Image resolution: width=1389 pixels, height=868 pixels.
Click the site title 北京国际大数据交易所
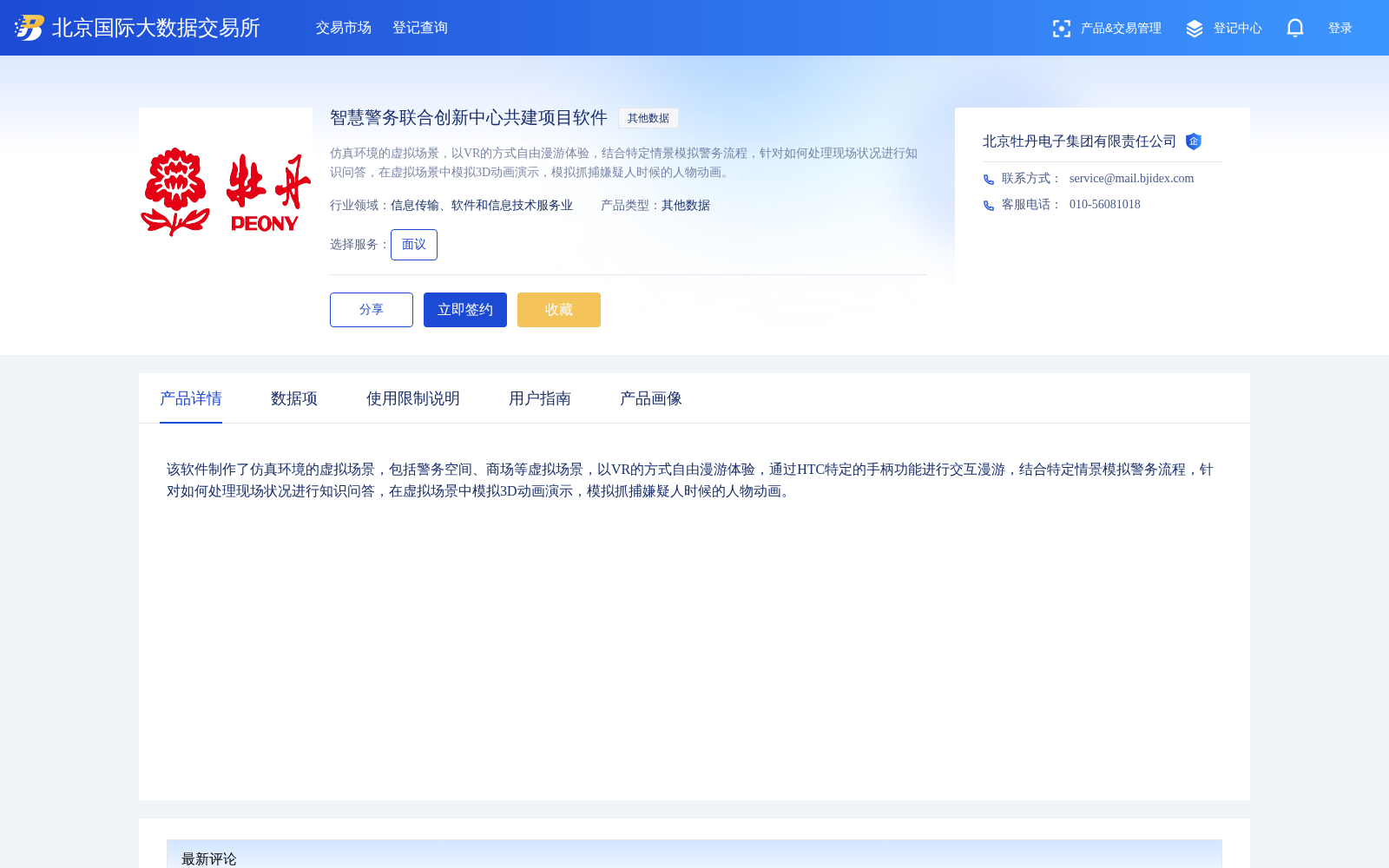[156, 28]
